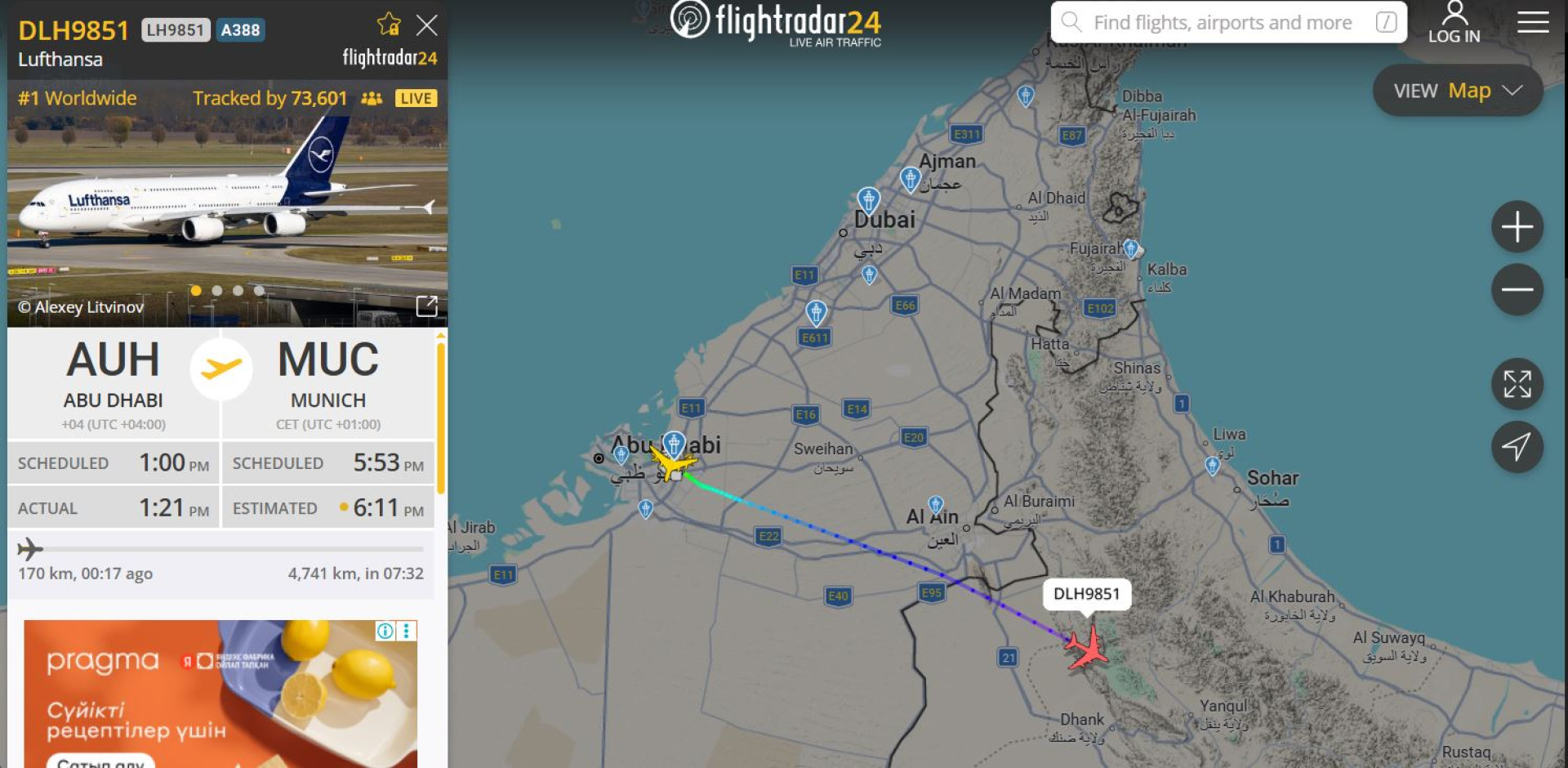Image resolution: width=1568 pixels, height=768 pixels.
Task: Log in via the LOG IN button
Action: [x=1454, y=23]
